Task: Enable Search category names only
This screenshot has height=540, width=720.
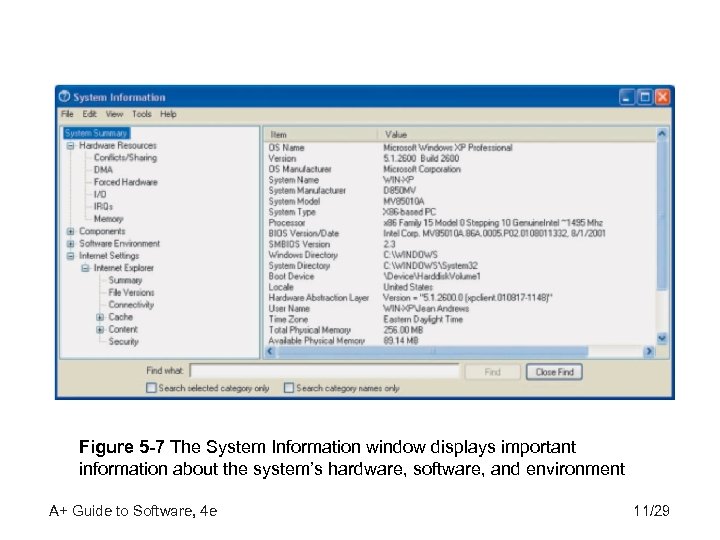Action: click(289, 388)
